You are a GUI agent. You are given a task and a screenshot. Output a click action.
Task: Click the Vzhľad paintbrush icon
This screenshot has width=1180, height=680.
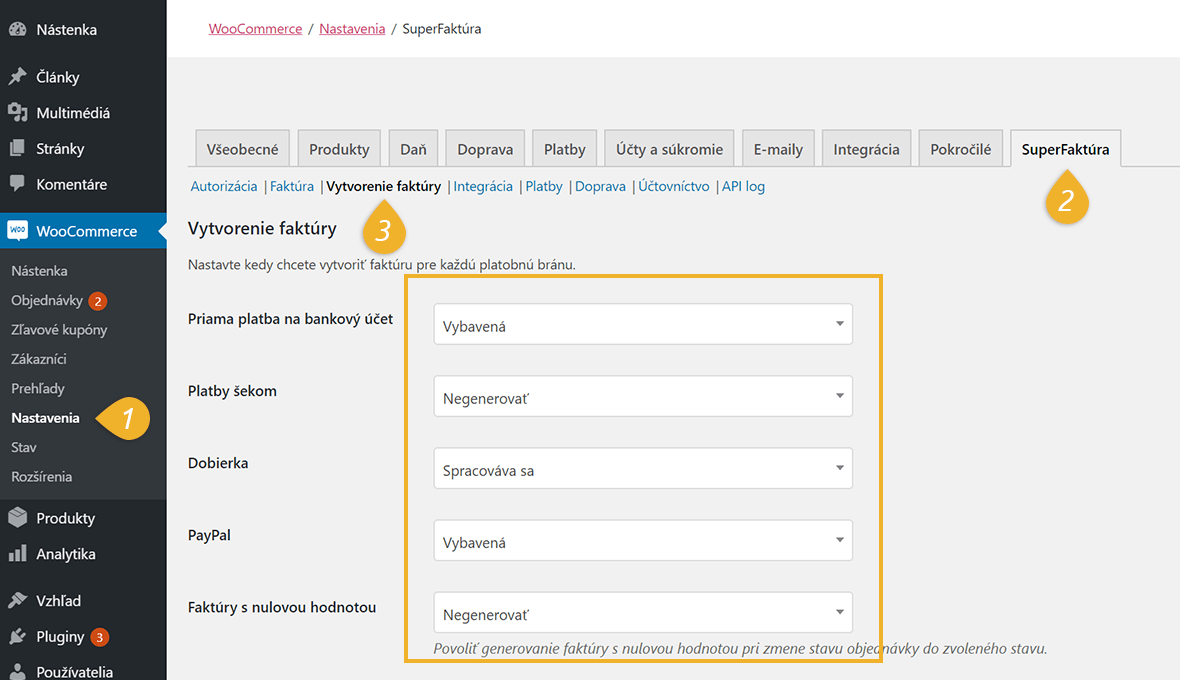click(17, 600)
